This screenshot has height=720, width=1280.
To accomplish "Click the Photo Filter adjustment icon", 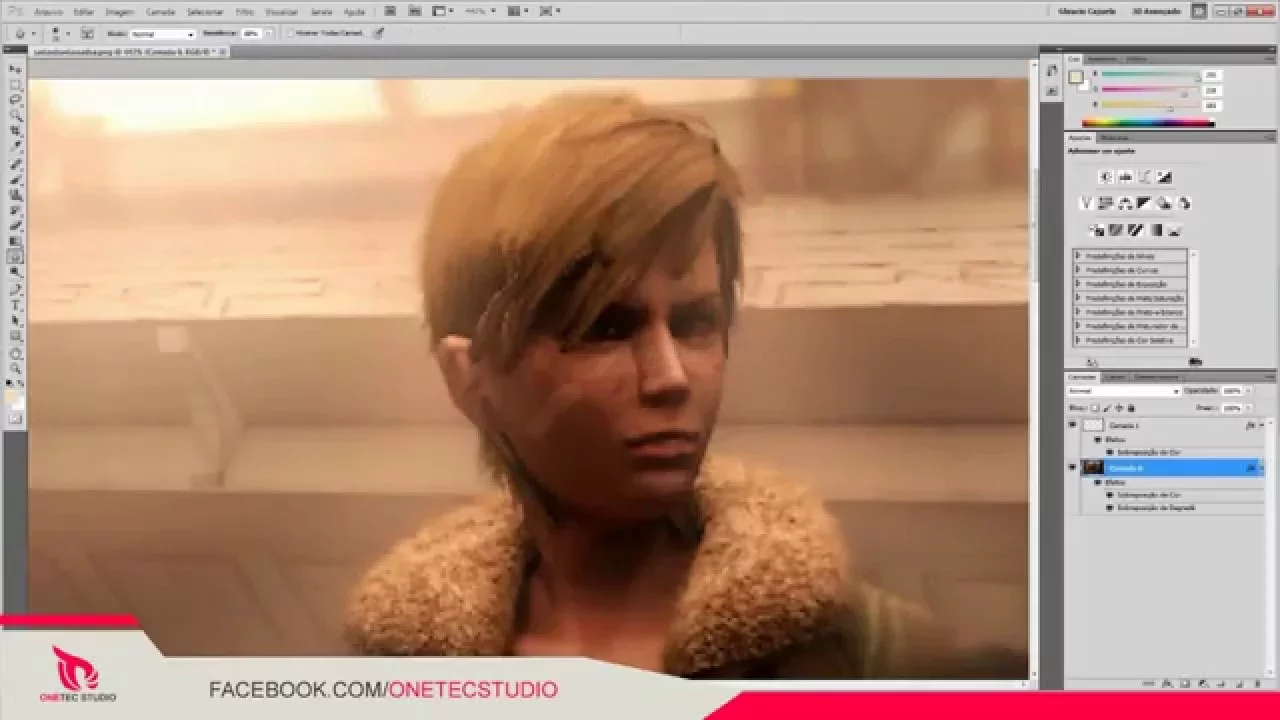I will click(1164, 203).
